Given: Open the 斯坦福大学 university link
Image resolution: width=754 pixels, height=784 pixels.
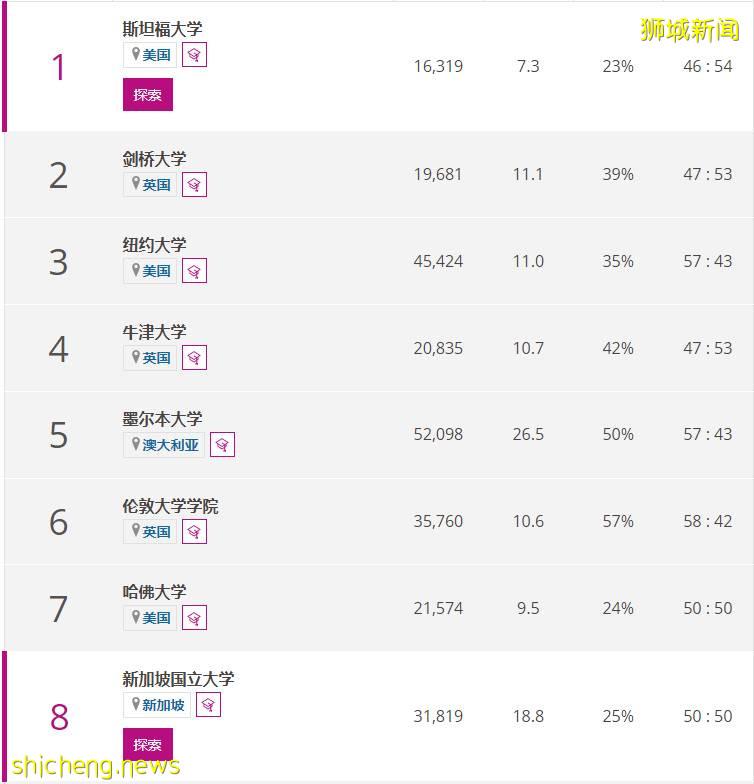Looking at the screenshot, I should coord(162,29).
